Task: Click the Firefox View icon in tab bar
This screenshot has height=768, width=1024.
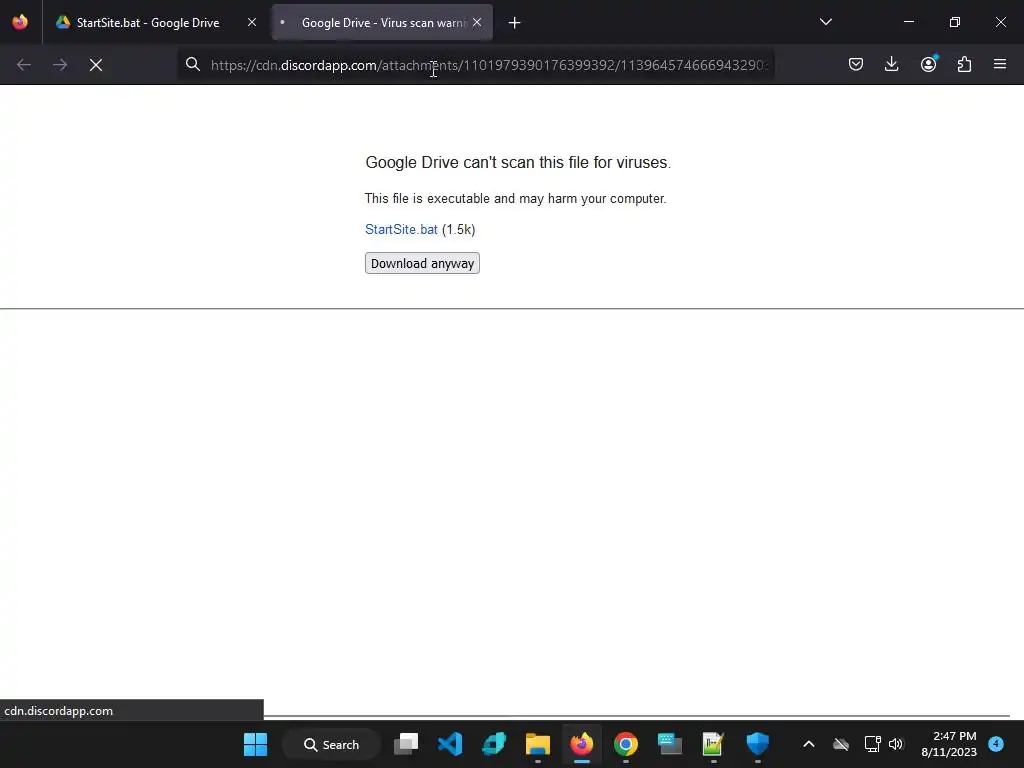Action: click(x=20, y=22)
